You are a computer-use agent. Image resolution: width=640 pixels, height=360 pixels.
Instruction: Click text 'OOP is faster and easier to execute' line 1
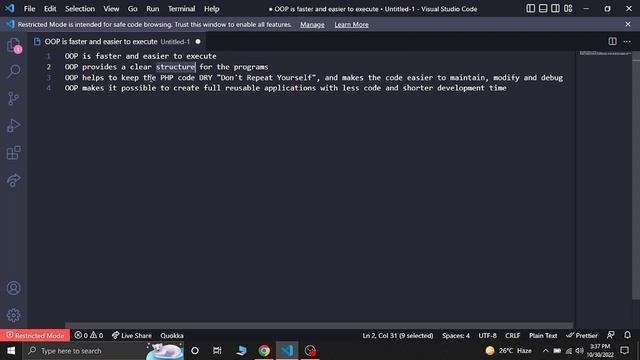pos(140,56)
